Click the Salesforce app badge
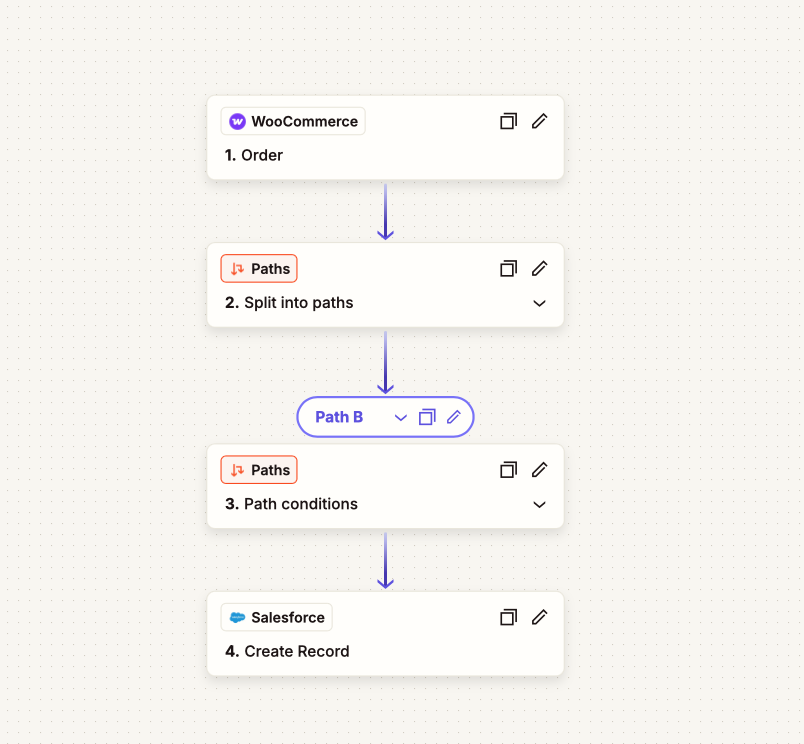Image resolution: width=804 pixels, height=744 pixels. (276, 617)
